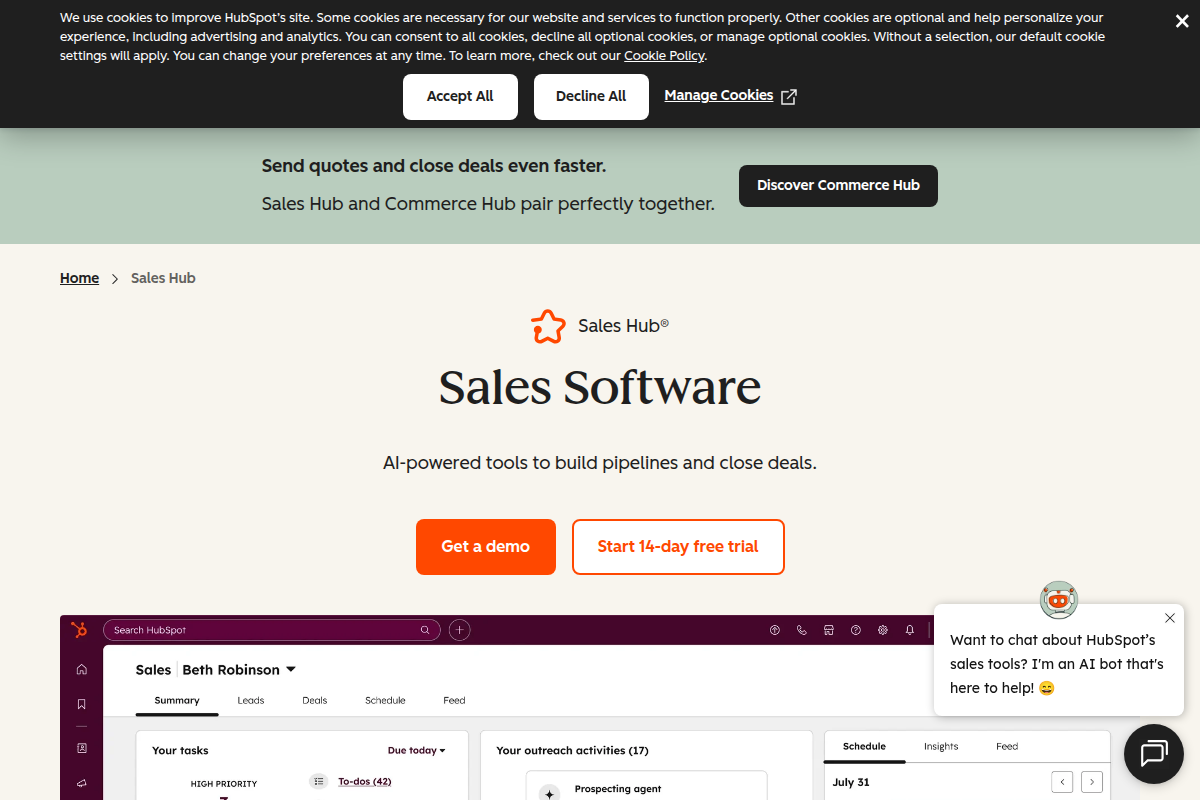1200x800 pixels.
Task: Click the chat bot greeting message
Action: 1057,664
